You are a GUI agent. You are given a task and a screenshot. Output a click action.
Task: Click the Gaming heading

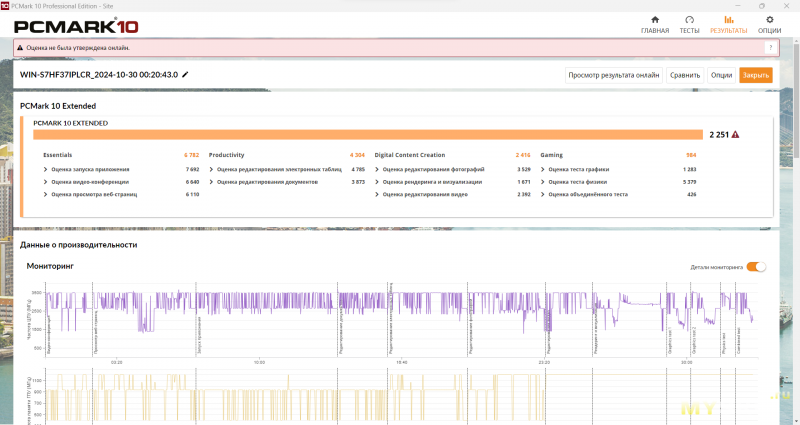552,155
